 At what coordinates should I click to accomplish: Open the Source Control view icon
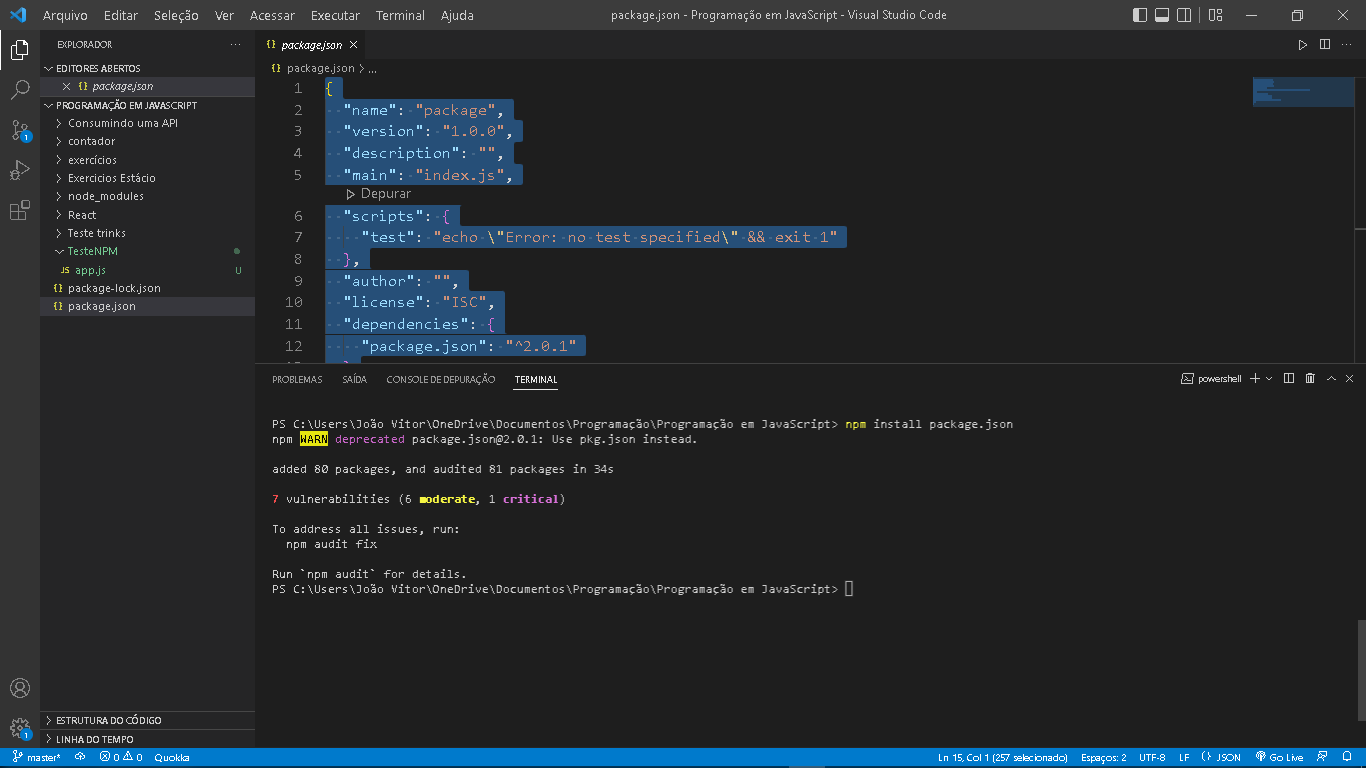point(20,130)
